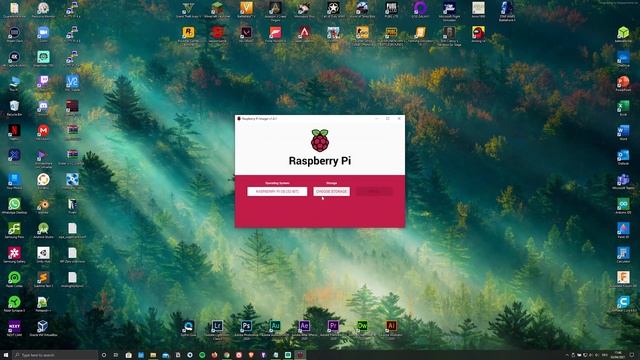Screen dimensions: 640x360
Task: Open the Raspberry Pi OS (32-bit) operating system chooser
Action: point(277,191)
